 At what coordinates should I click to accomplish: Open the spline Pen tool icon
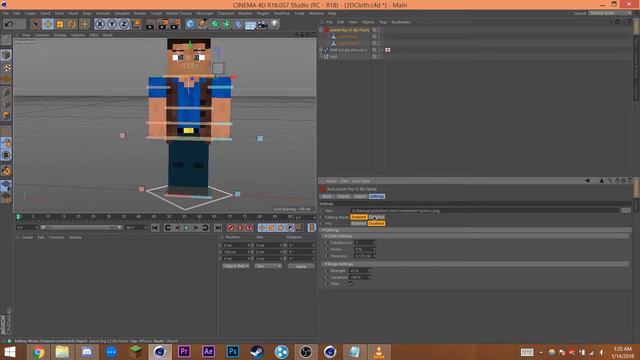pos(202,24)
